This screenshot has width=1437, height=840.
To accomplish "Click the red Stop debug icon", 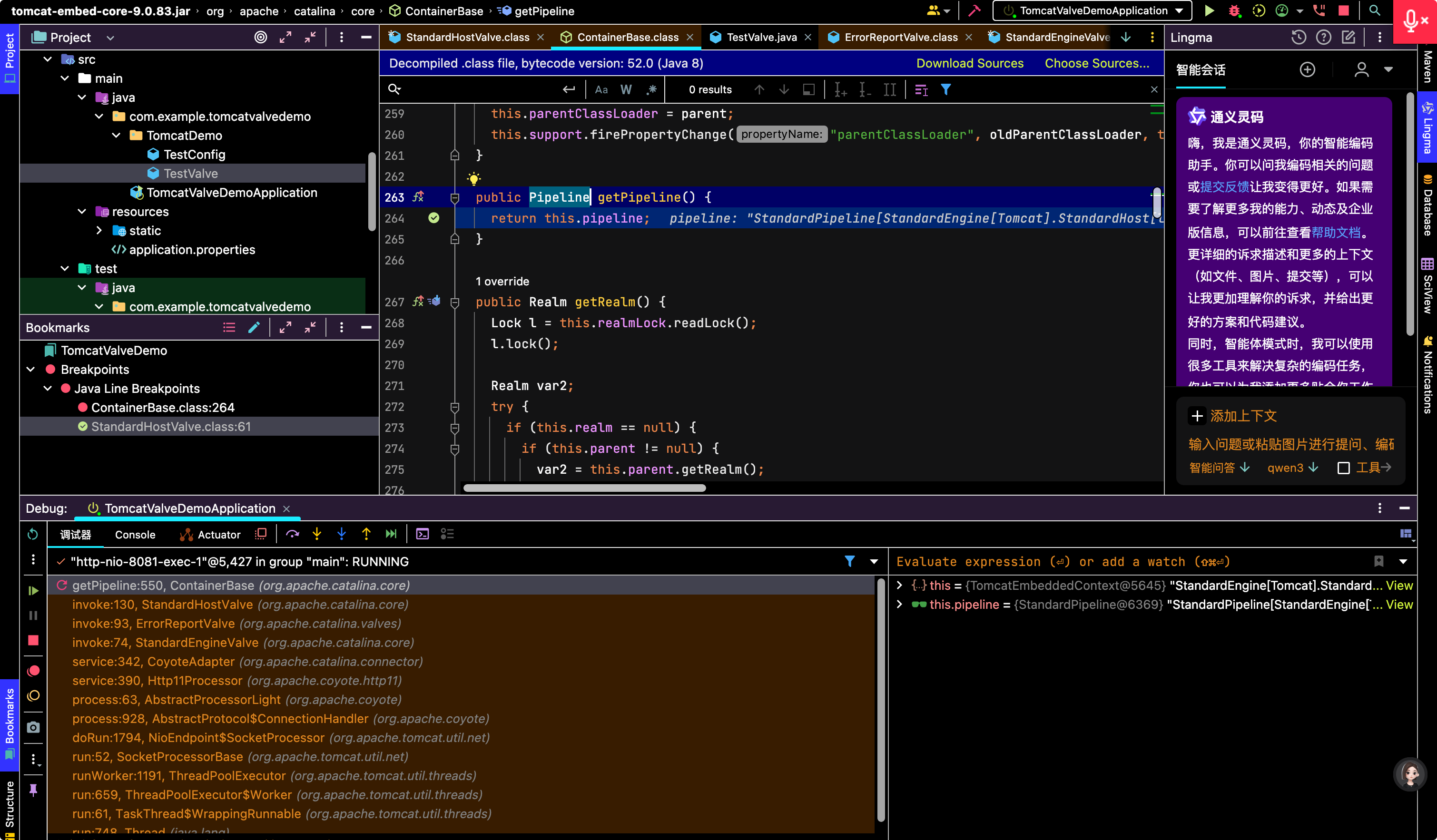I will click(33, 641).
